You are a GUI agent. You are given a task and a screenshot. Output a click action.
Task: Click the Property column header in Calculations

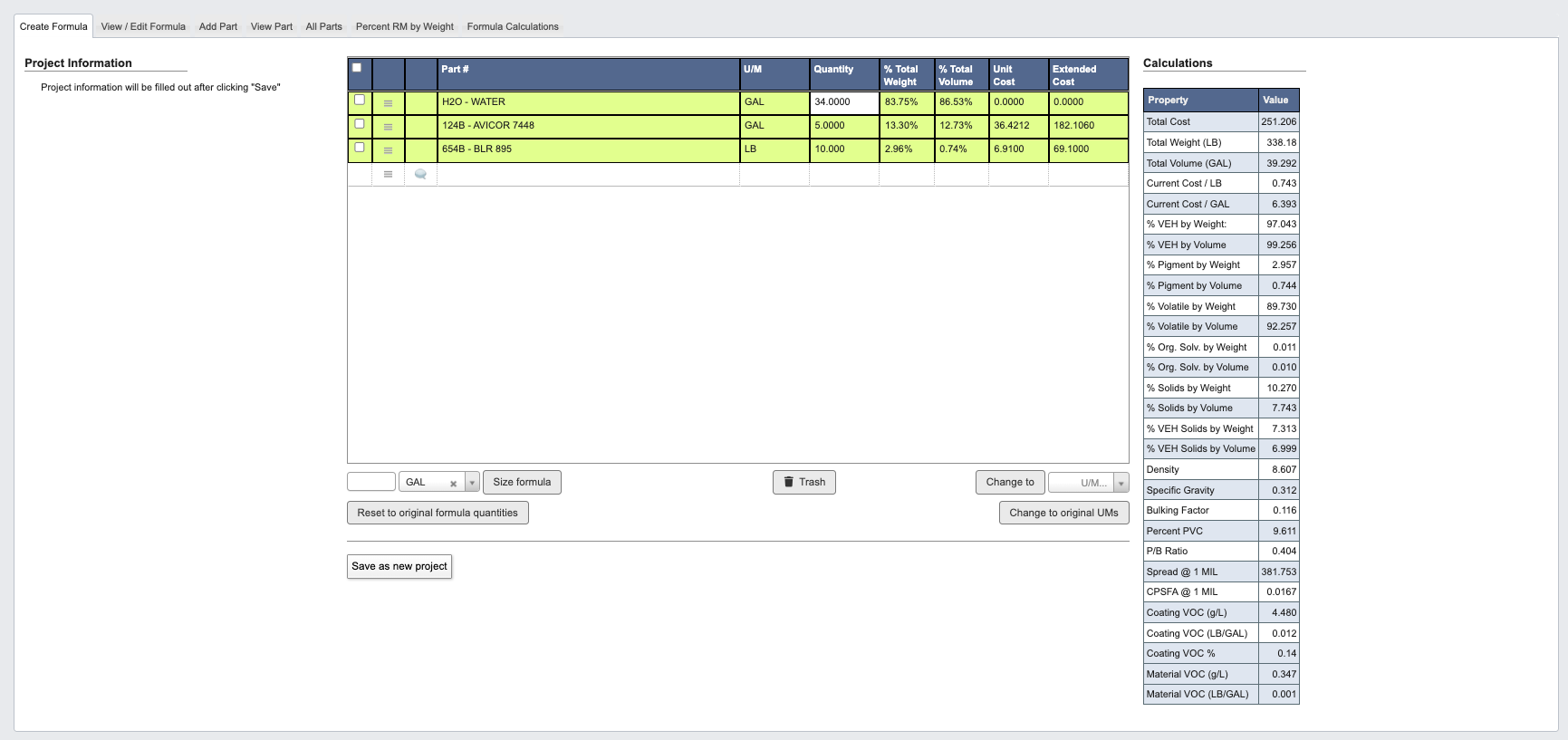click(1201, 100)
